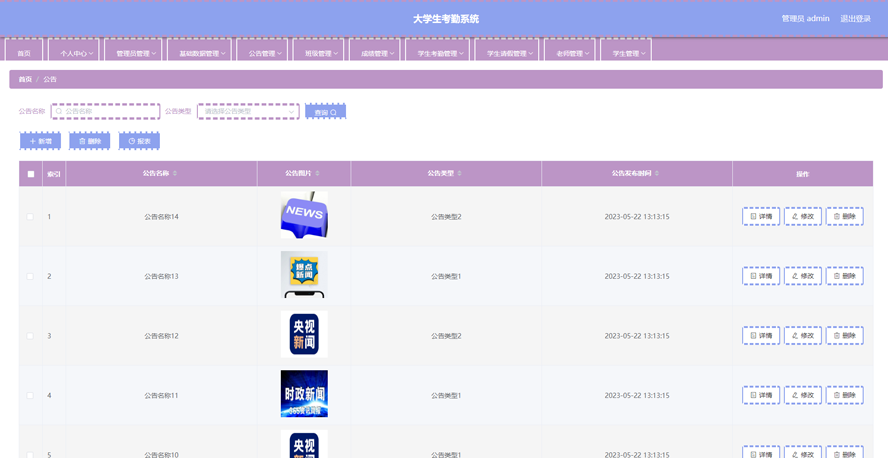Viewport: 888px width, 458px height.
Task: Click the 公告名称14 cell text
Action: click(161, 217)
